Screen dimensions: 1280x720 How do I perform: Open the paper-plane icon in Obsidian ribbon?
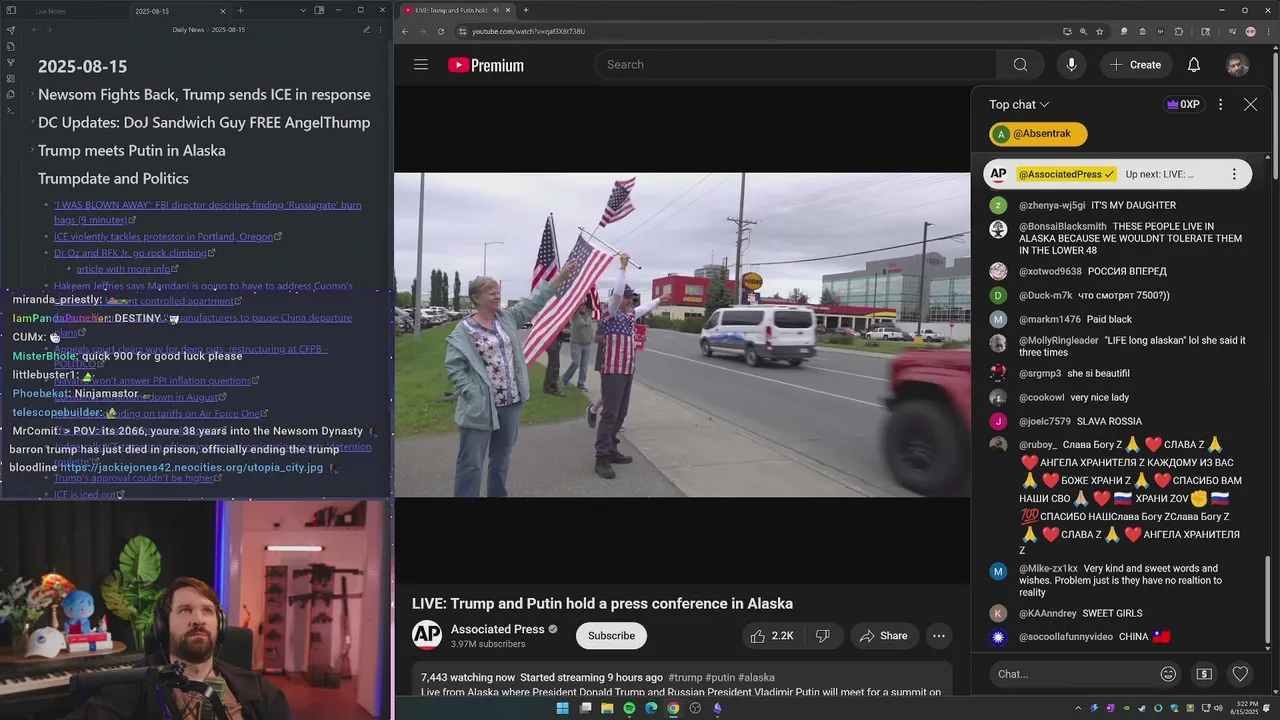11,30
